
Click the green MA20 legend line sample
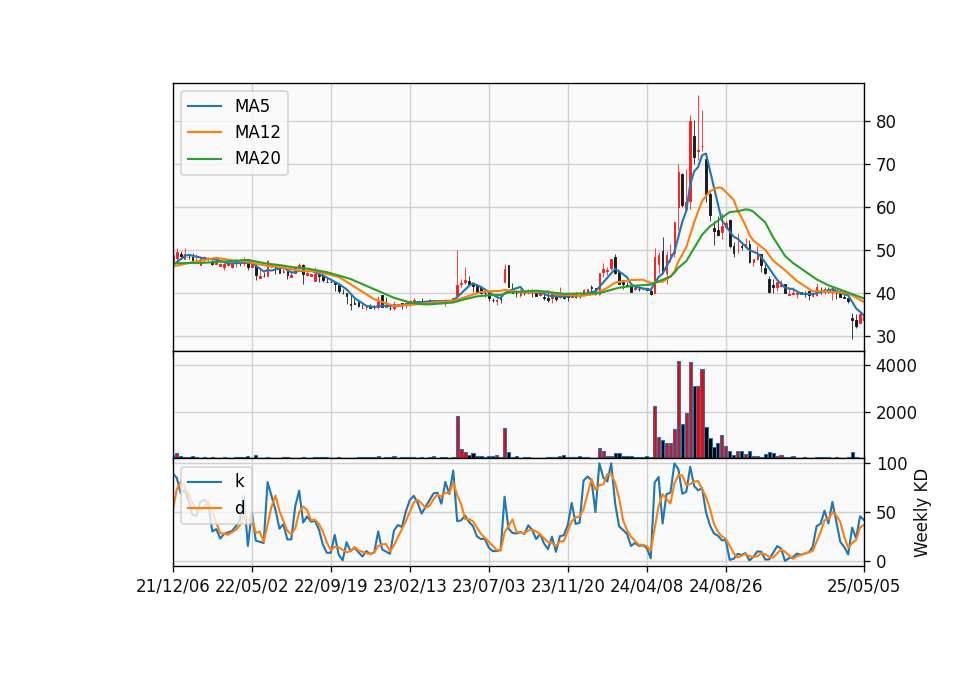tap(204, 158)
